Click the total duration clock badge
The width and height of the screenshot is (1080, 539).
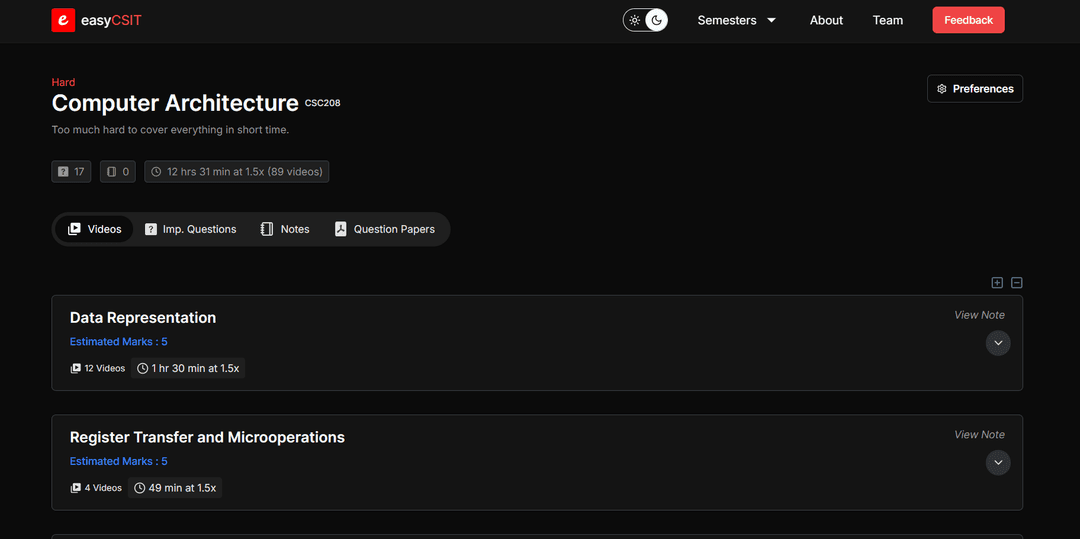click(236, 172)
